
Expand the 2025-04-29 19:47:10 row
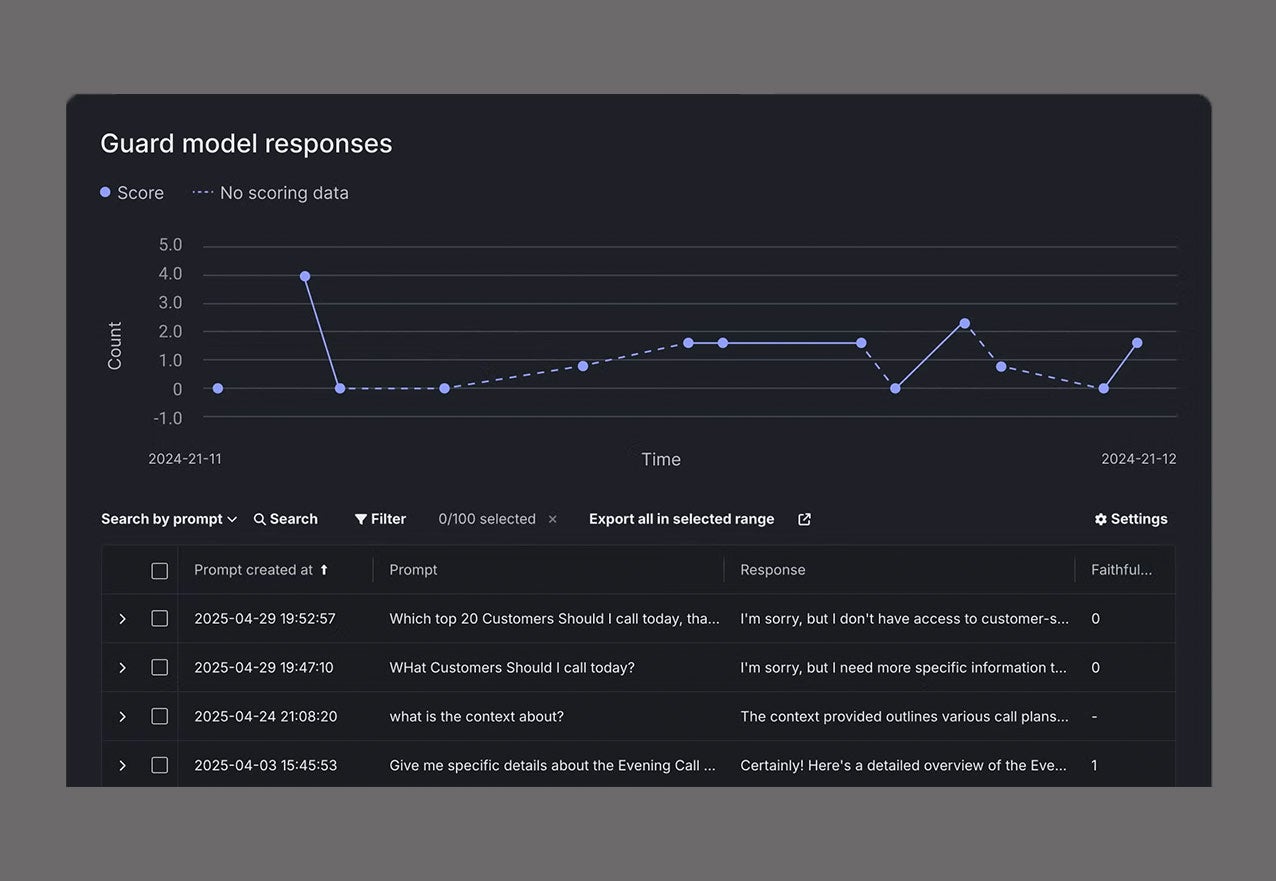coord(122,667)
